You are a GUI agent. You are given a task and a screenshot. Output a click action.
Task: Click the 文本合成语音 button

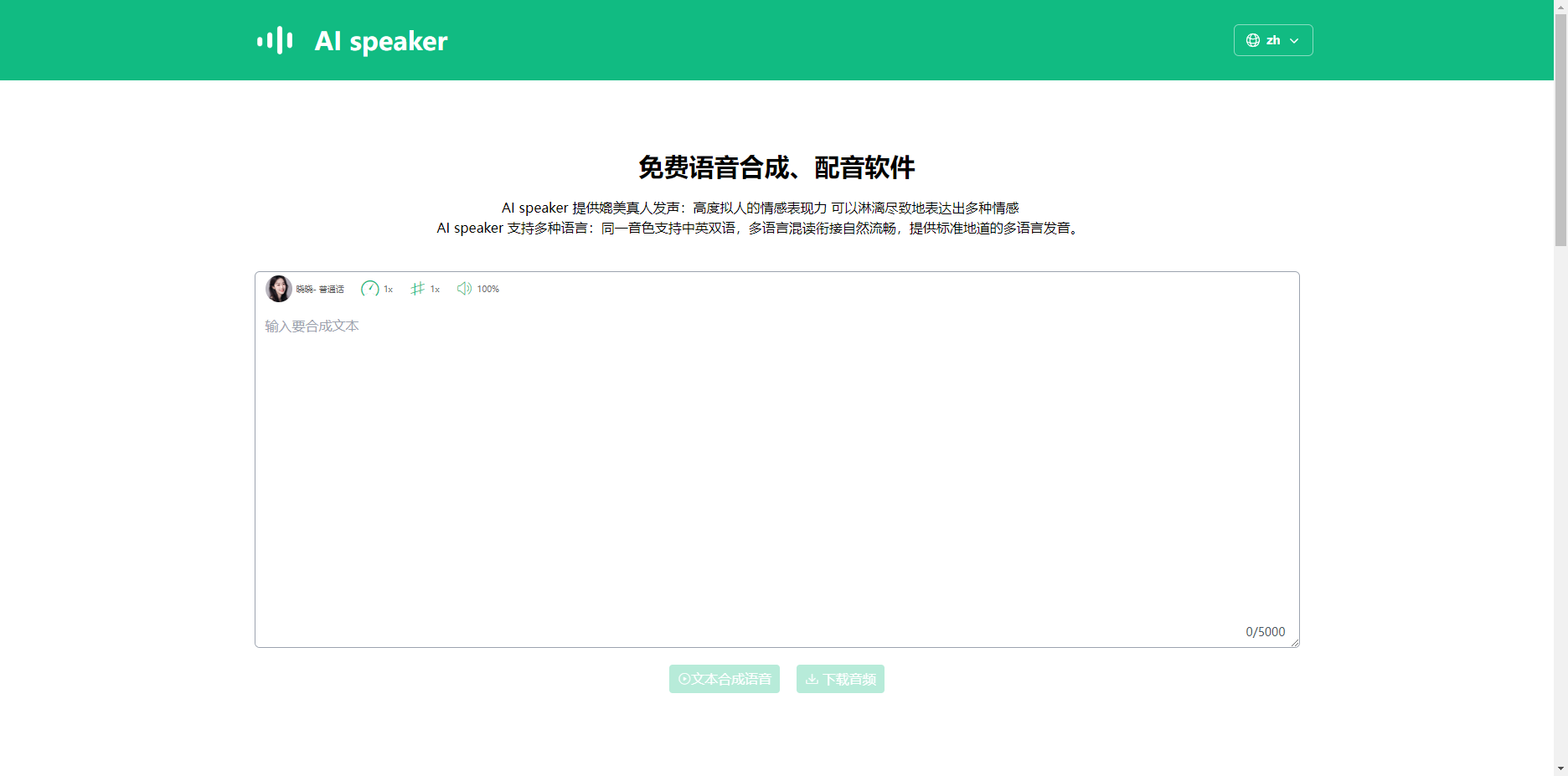pyautogui.click(x=725, y=679)
